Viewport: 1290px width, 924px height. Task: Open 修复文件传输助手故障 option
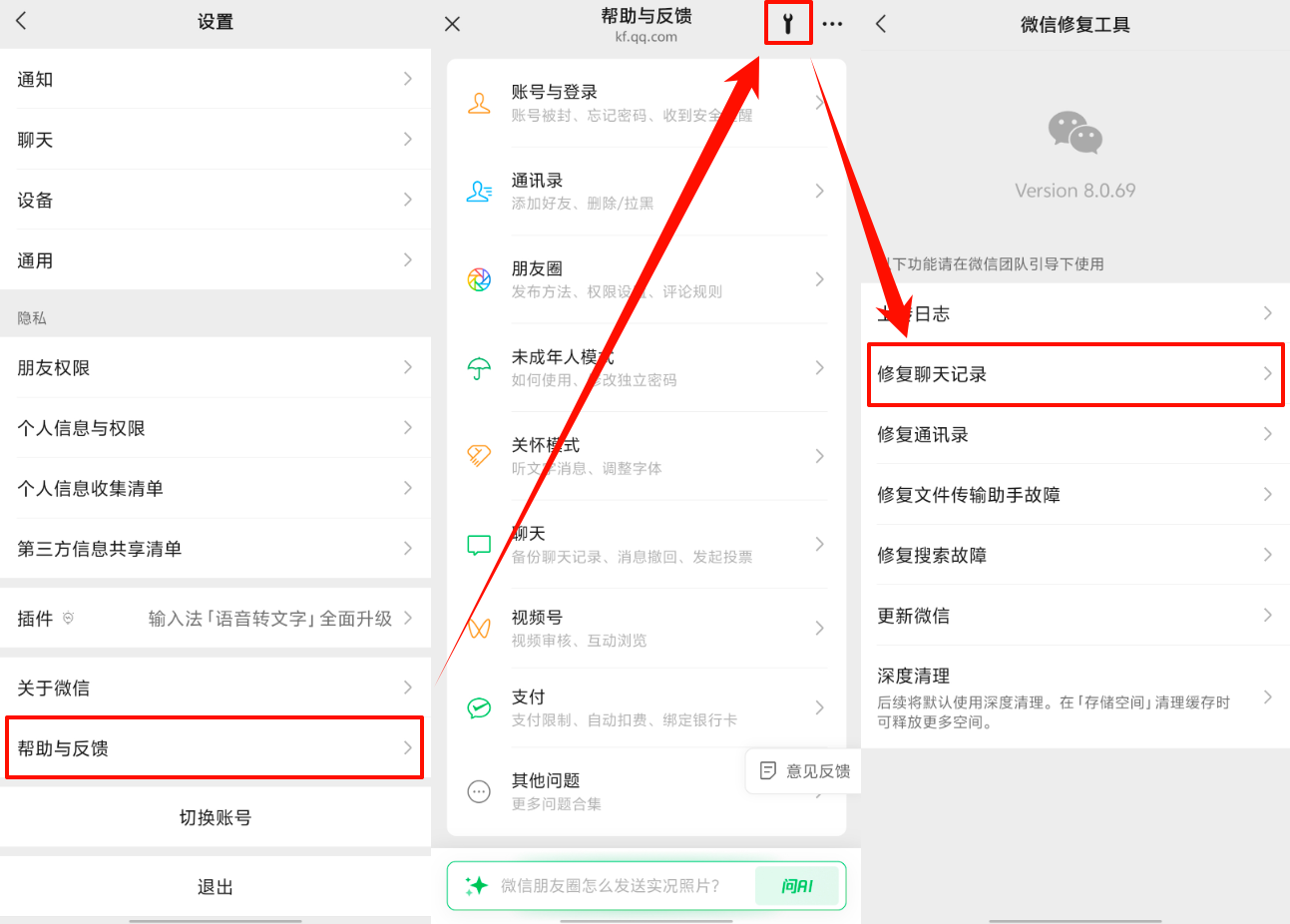1075,495
